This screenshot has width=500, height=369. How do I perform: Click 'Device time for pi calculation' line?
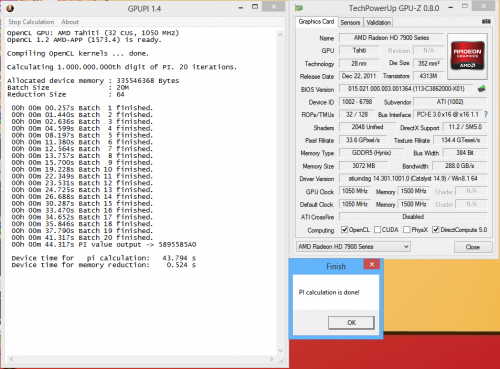coord(104,258)
